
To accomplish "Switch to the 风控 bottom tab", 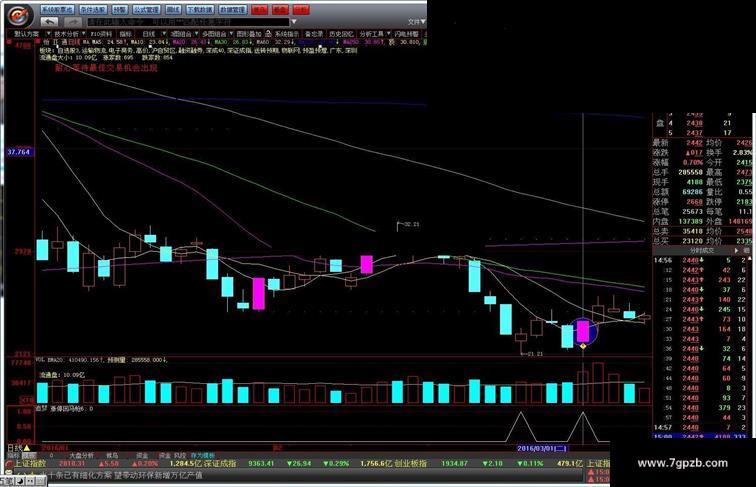I will point(180,455).
